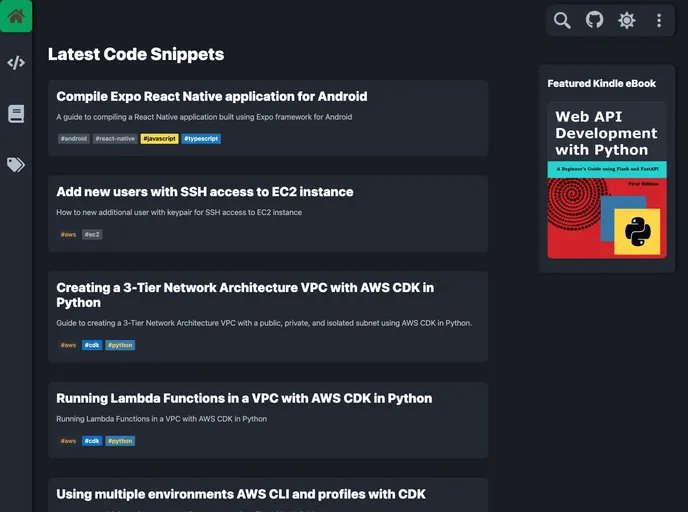Select the yellow #javascript tag

point(159,139)
